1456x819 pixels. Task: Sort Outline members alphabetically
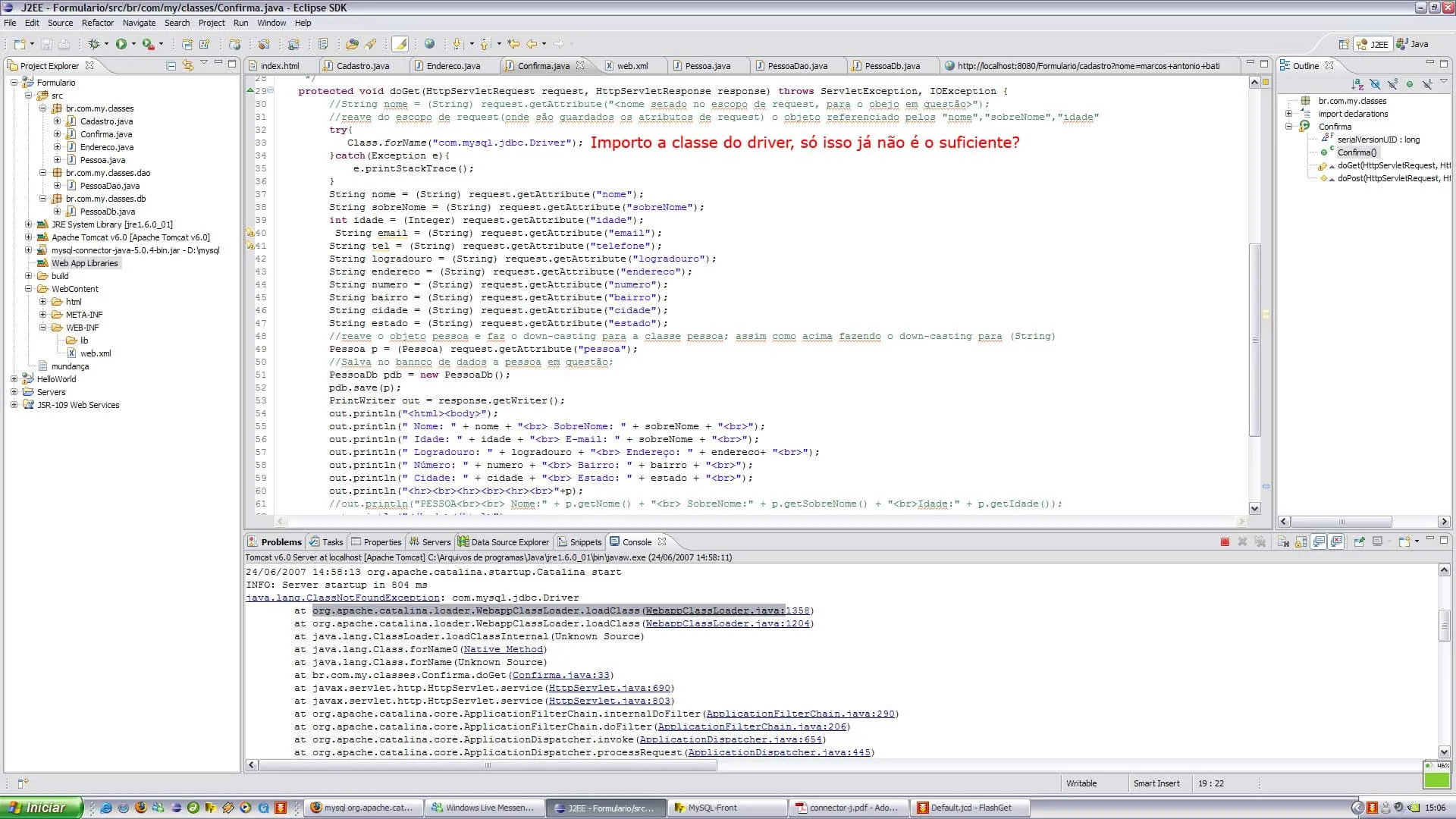[x=1357, y=84]
